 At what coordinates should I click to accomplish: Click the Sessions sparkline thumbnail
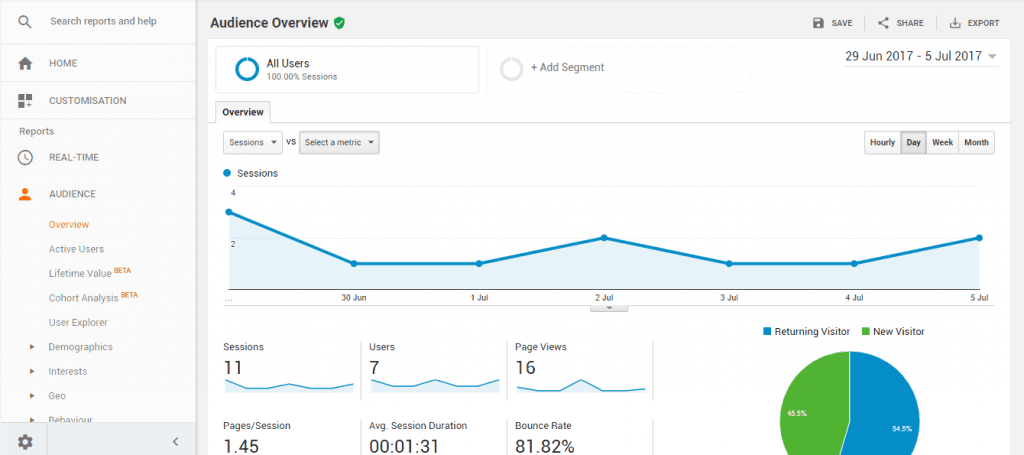[x=289, y=386]
